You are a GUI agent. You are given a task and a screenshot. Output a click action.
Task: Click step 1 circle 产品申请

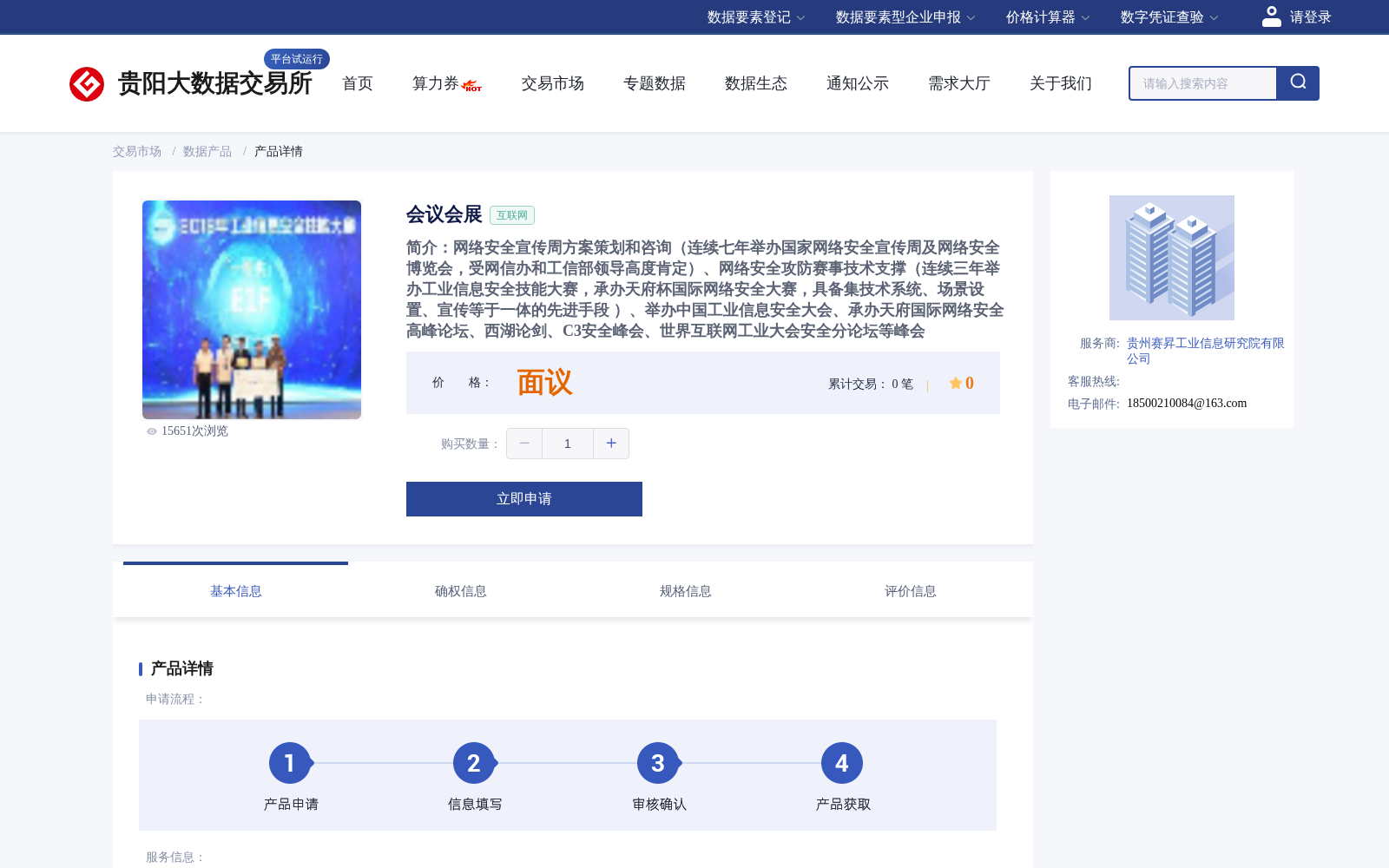pyautogui.click(x=290, y=763)
